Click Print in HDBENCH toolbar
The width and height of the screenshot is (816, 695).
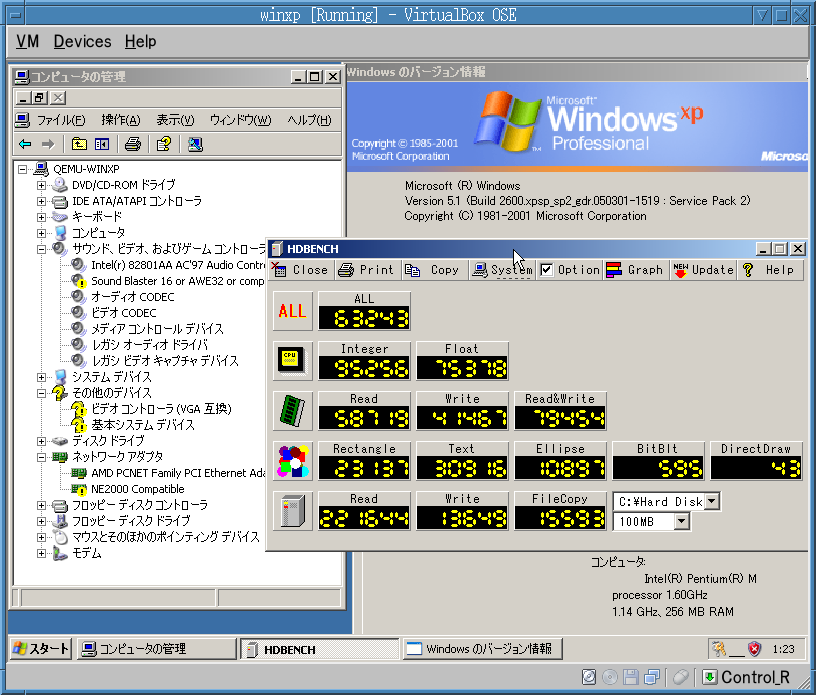coord(367,270)
